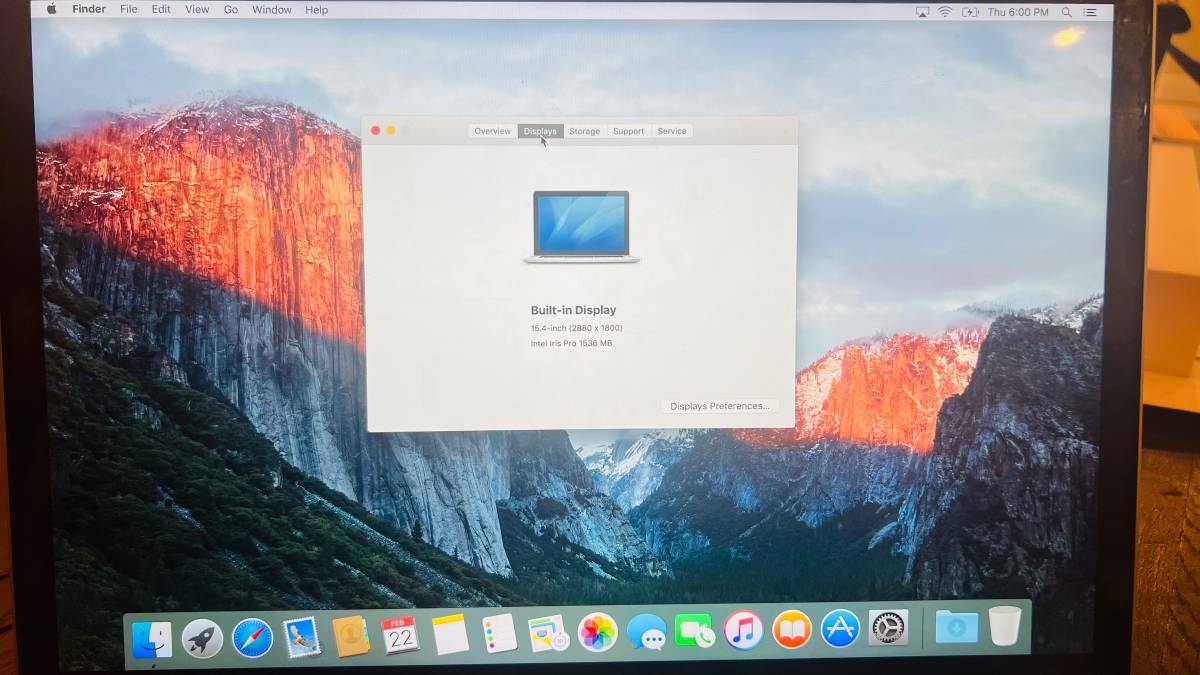Open the Window menu
The height and width of the screenshot is (675, 1200).
pos(272,10)
